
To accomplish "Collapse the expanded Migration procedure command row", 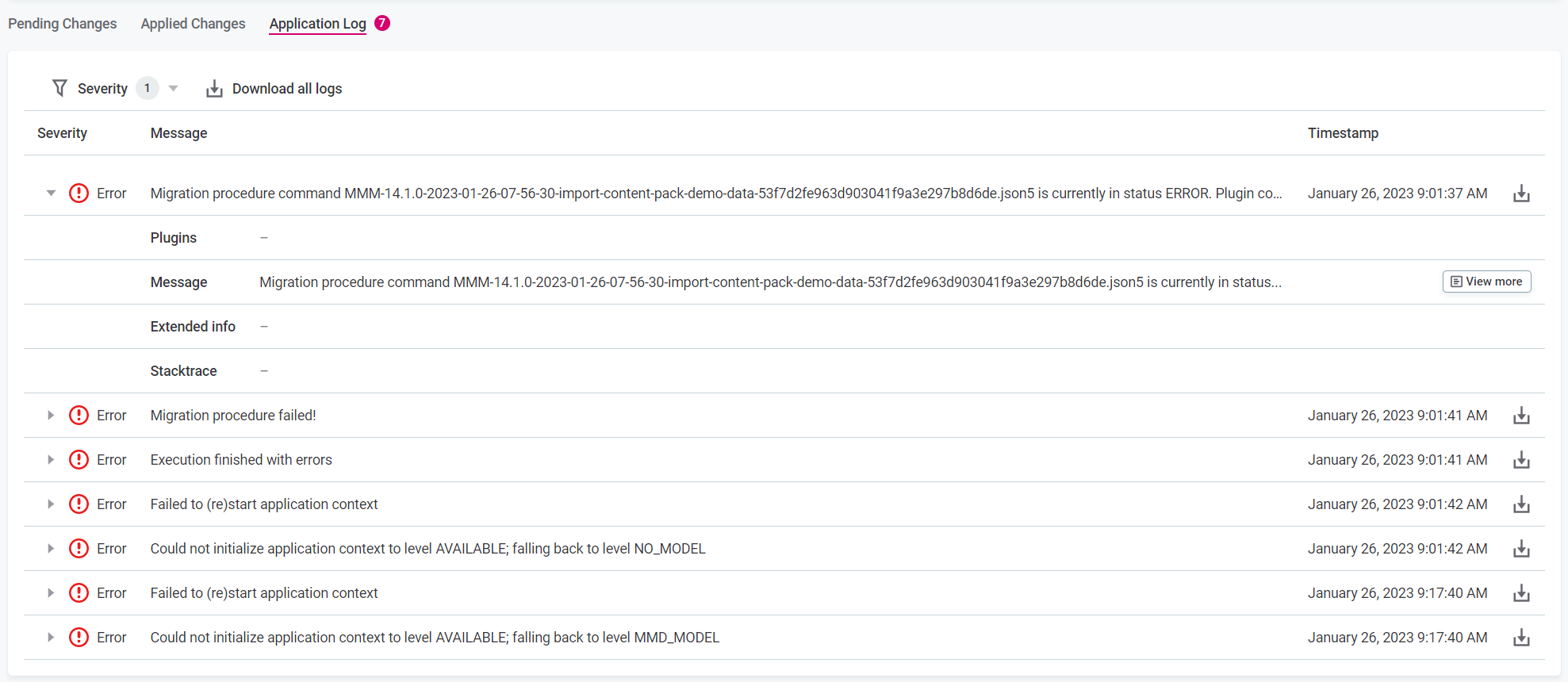I will 51,193.
